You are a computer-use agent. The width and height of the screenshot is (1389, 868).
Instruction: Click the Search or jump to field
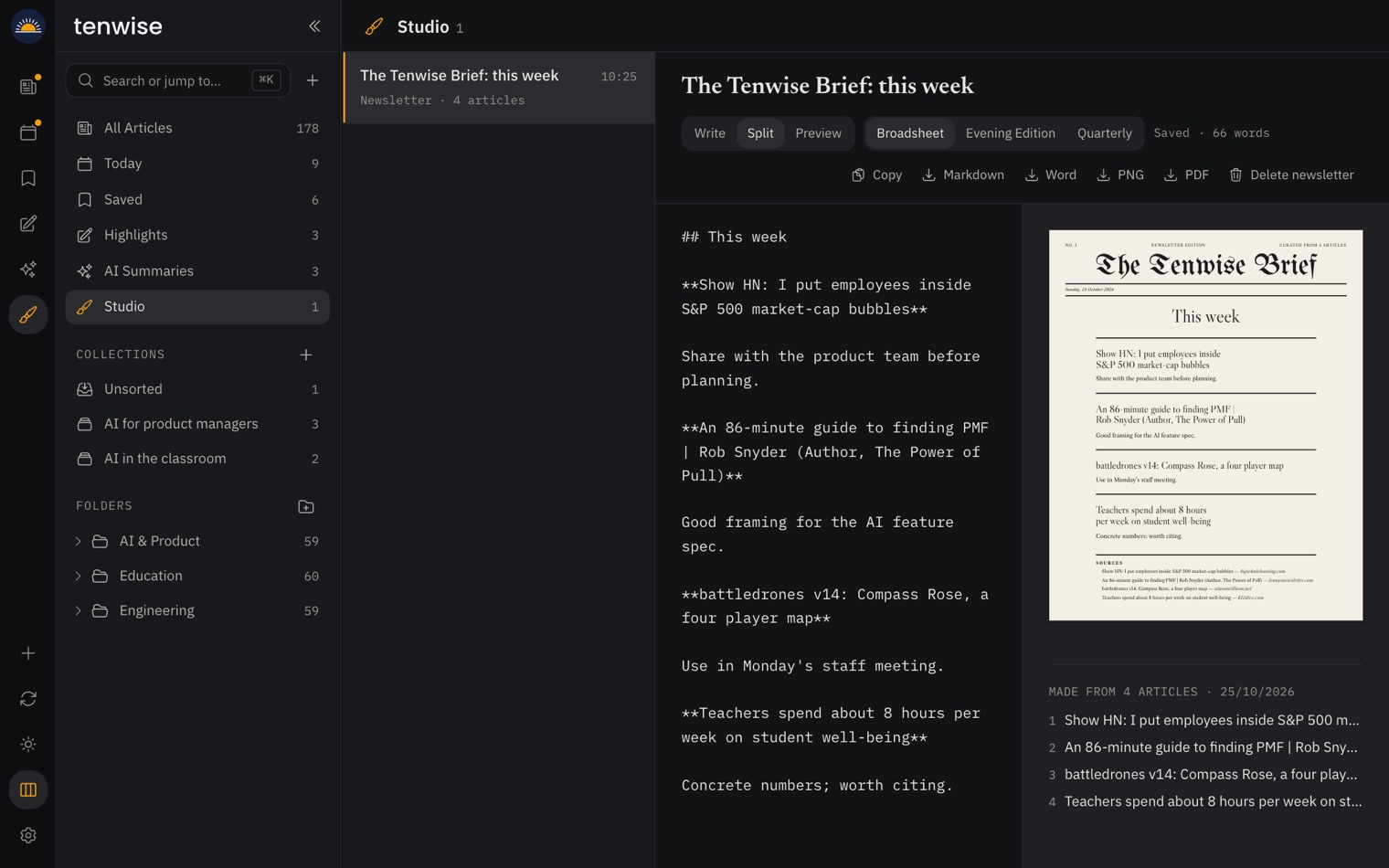178,80
